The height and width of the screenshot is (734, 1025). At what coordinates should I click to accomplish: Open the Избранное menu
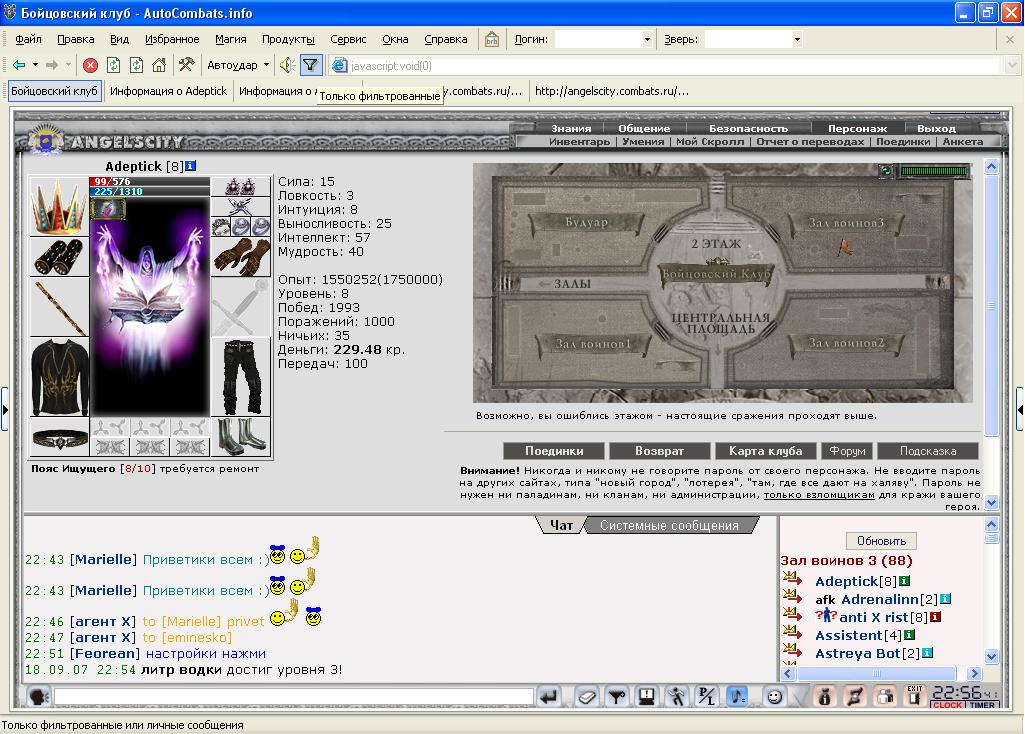172,39
